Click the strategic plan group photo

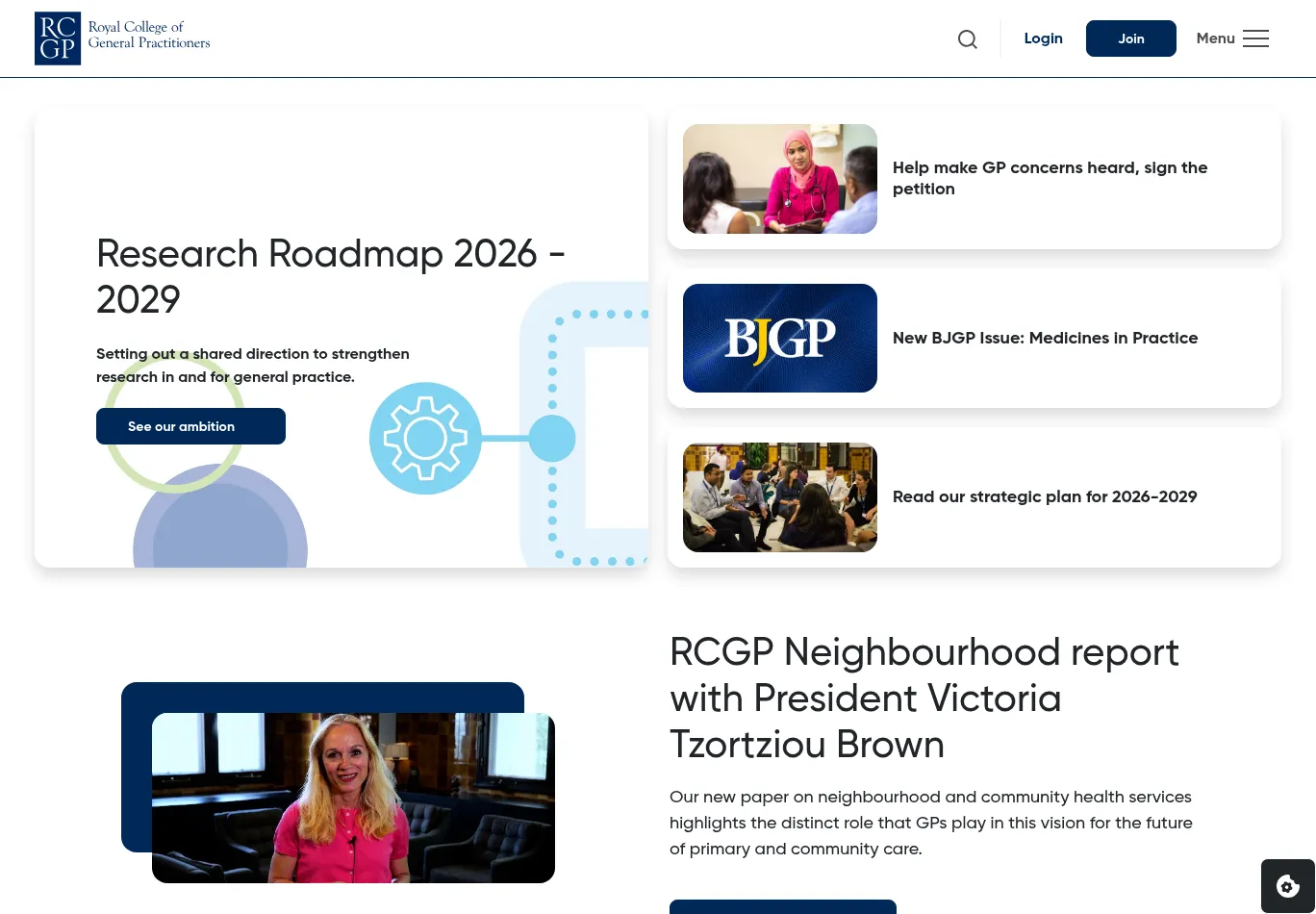click(x=780, y=497)
